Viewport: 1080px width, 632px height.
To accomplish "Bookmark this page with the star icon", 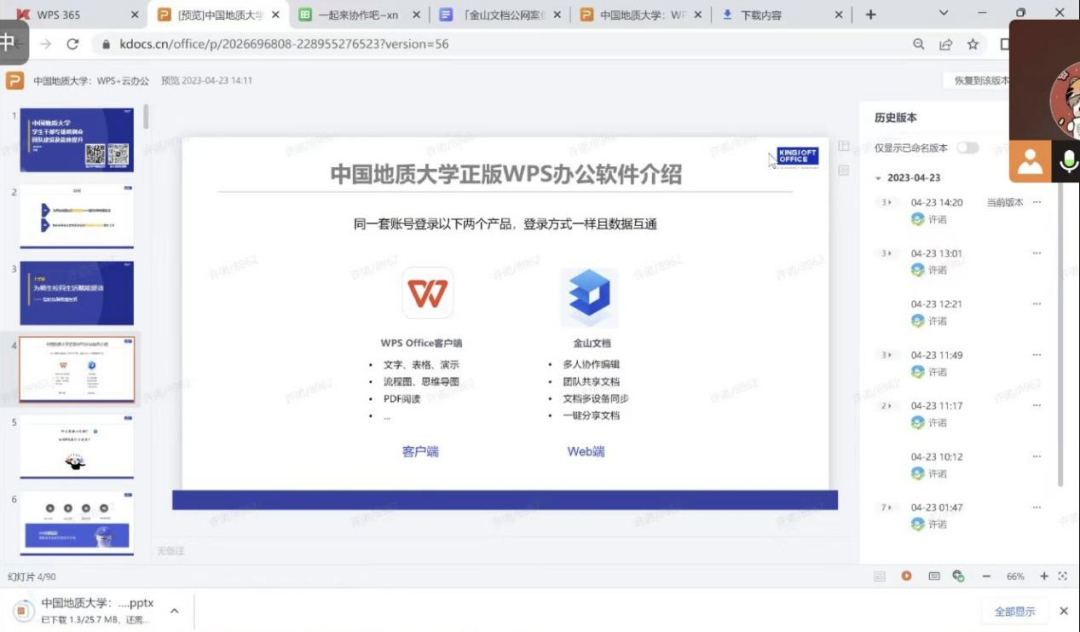I will tap(972, 44).
